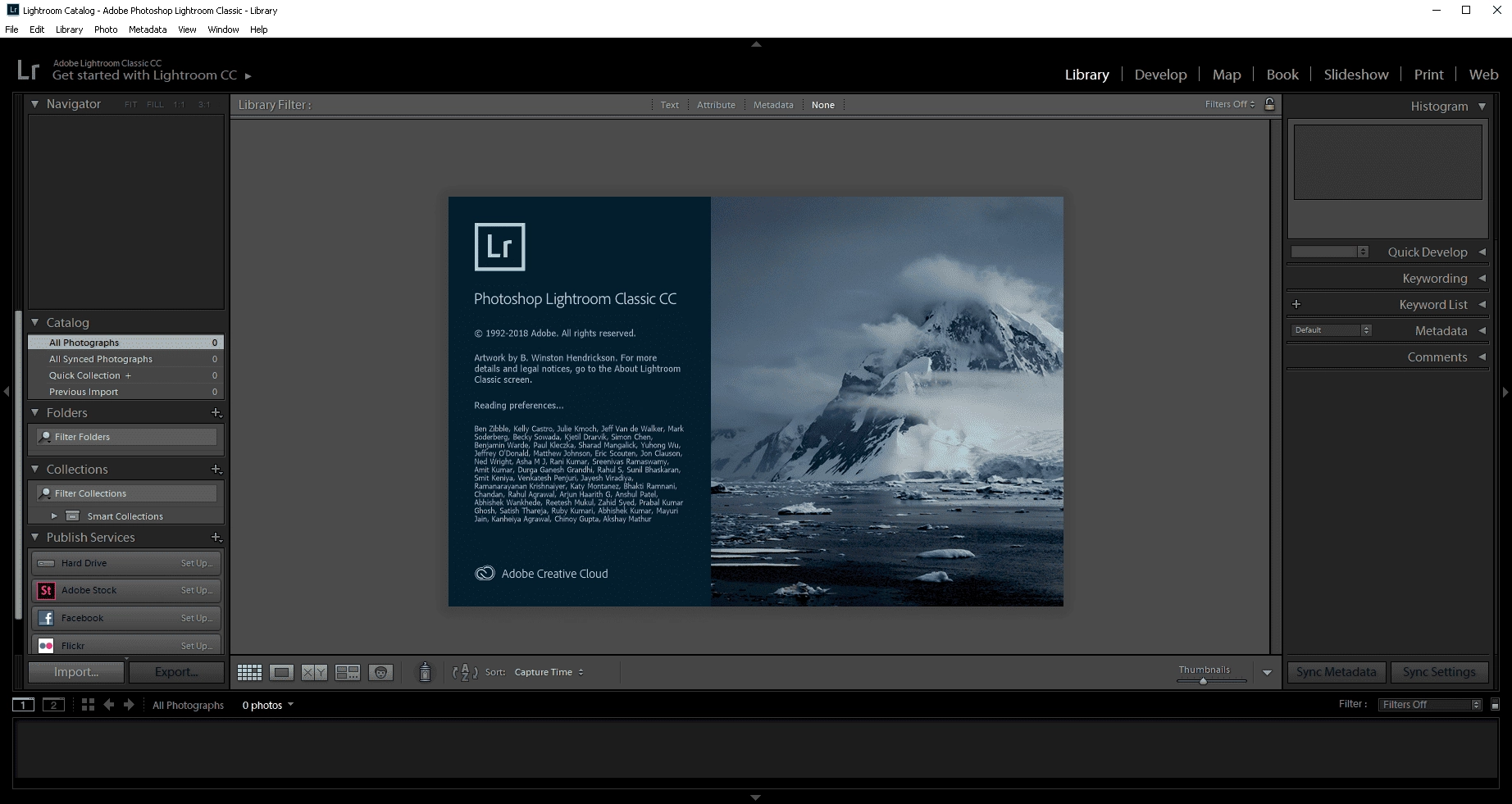Switch to the Map module
Viewport: 1512px width, 804px height.
(1227, 75)
